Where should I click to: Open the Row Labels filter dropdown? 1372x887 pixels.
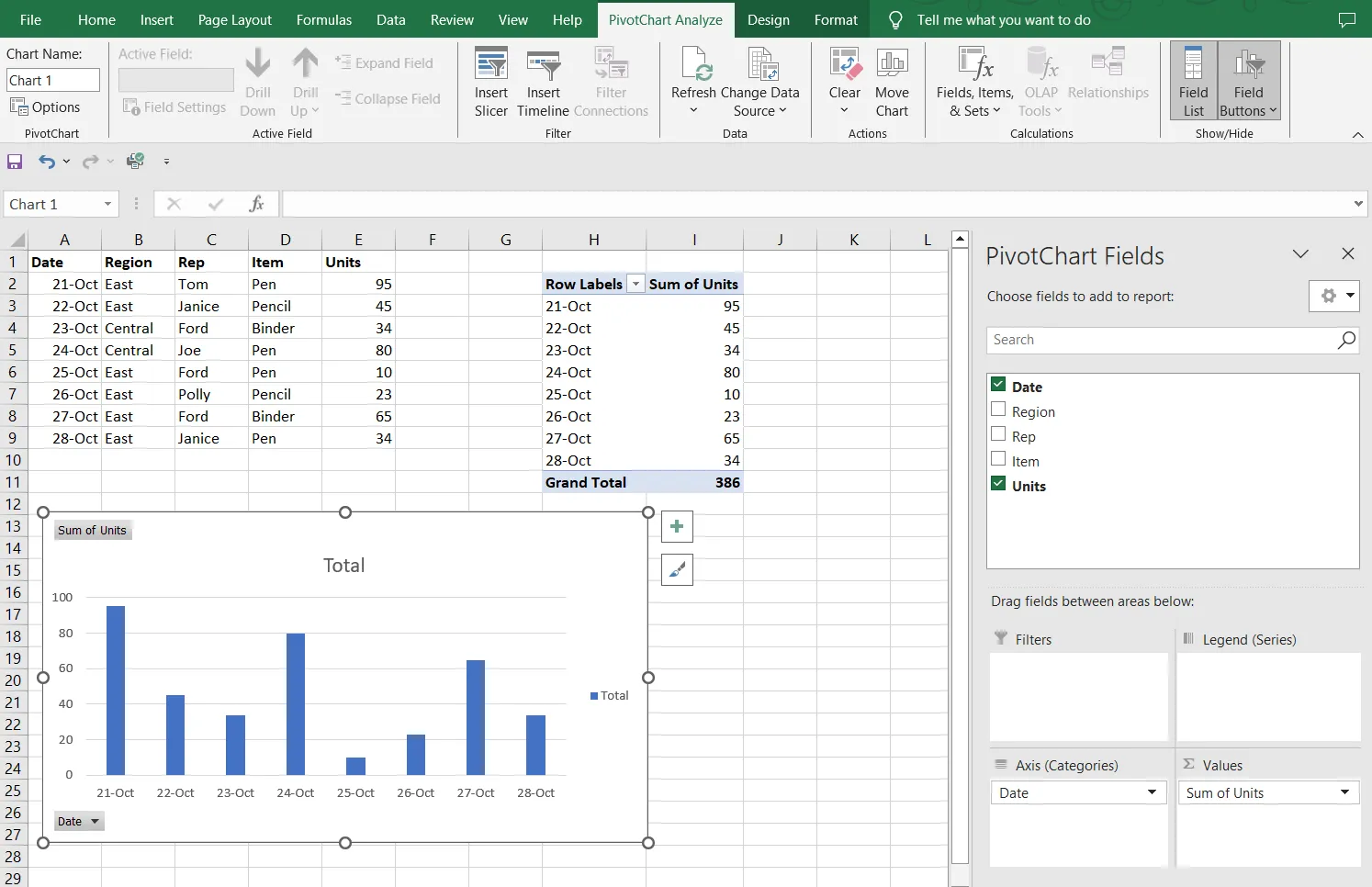[x=635, y=283]
